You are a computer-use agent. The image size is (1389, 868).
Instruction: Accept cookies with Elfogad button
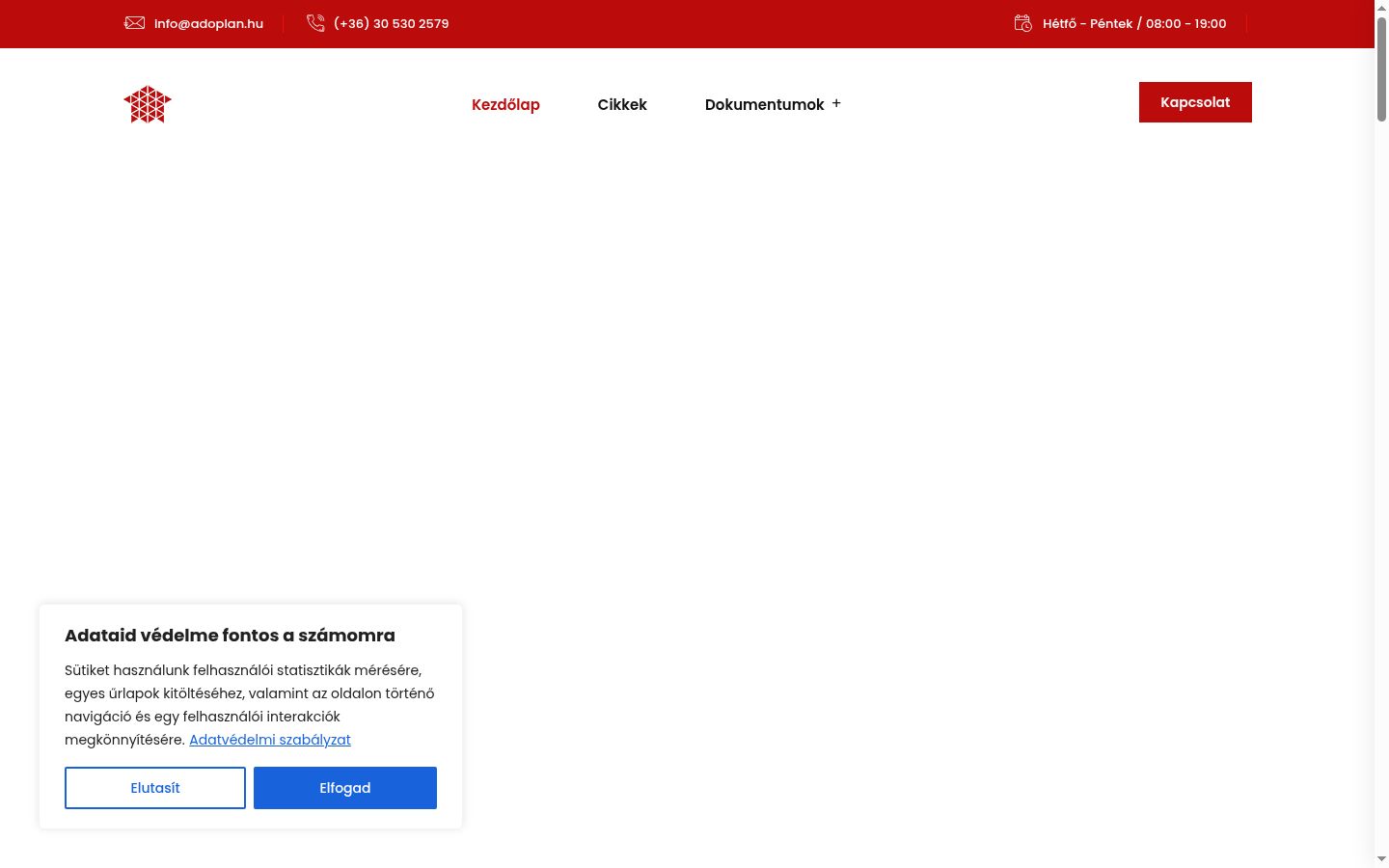(345, 788)
